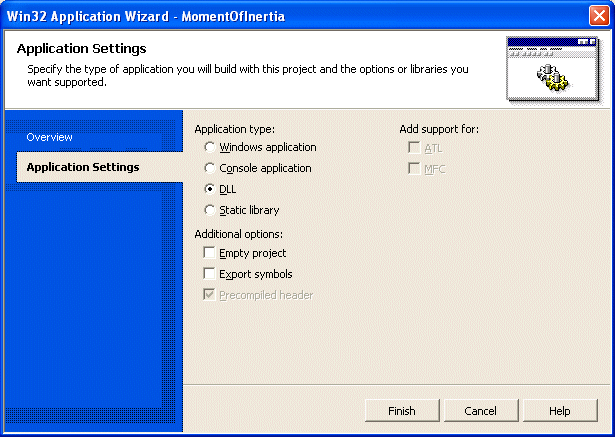The image size is (615, 437).
Task: Cancel the wizard
Action: [x=481, y=411]
